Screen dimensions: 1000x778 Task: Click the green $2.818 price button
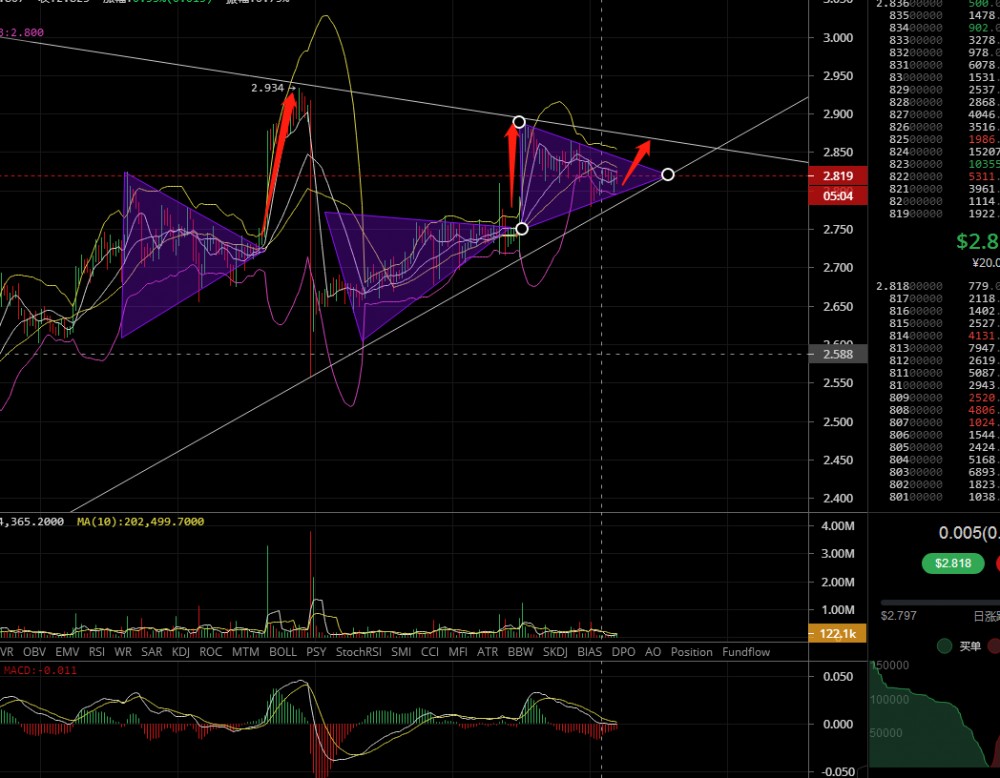pyautogui.click(x=952, y=563)
